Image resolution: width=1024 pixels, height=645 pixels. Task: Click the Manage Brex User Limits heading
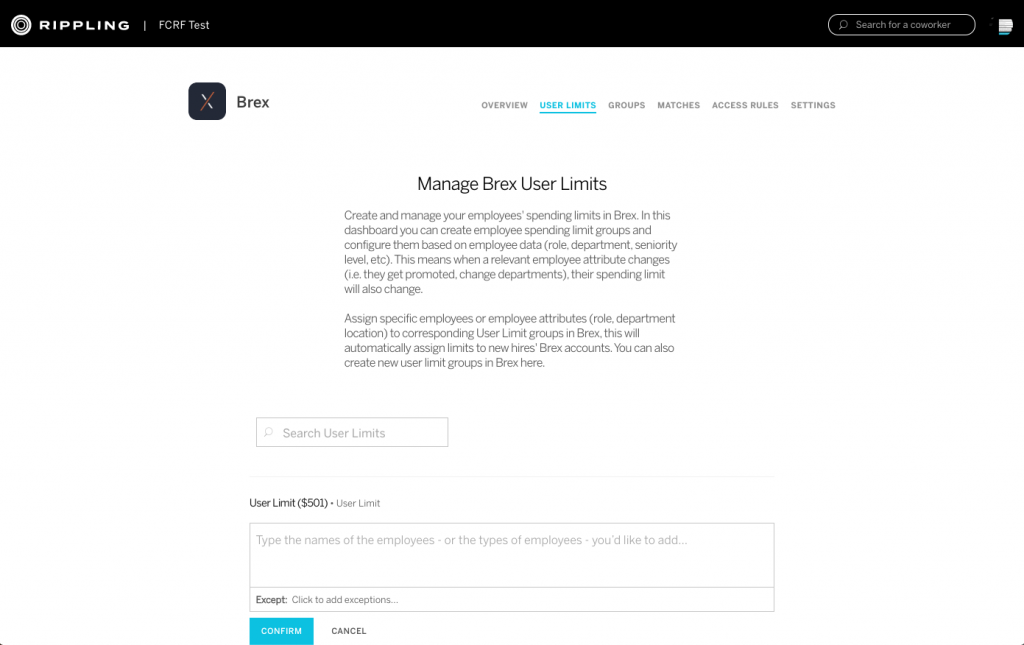[512, 184]
